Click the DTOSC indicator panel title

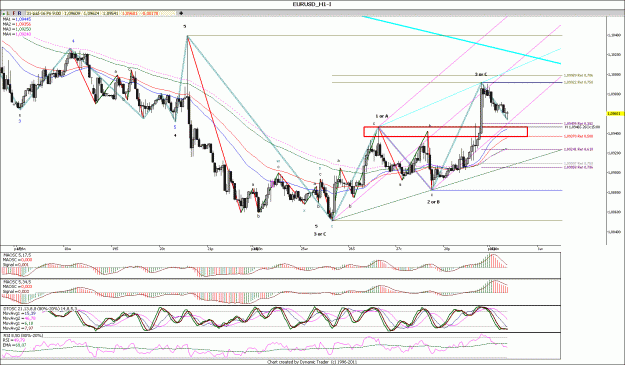tap(40, 308)
